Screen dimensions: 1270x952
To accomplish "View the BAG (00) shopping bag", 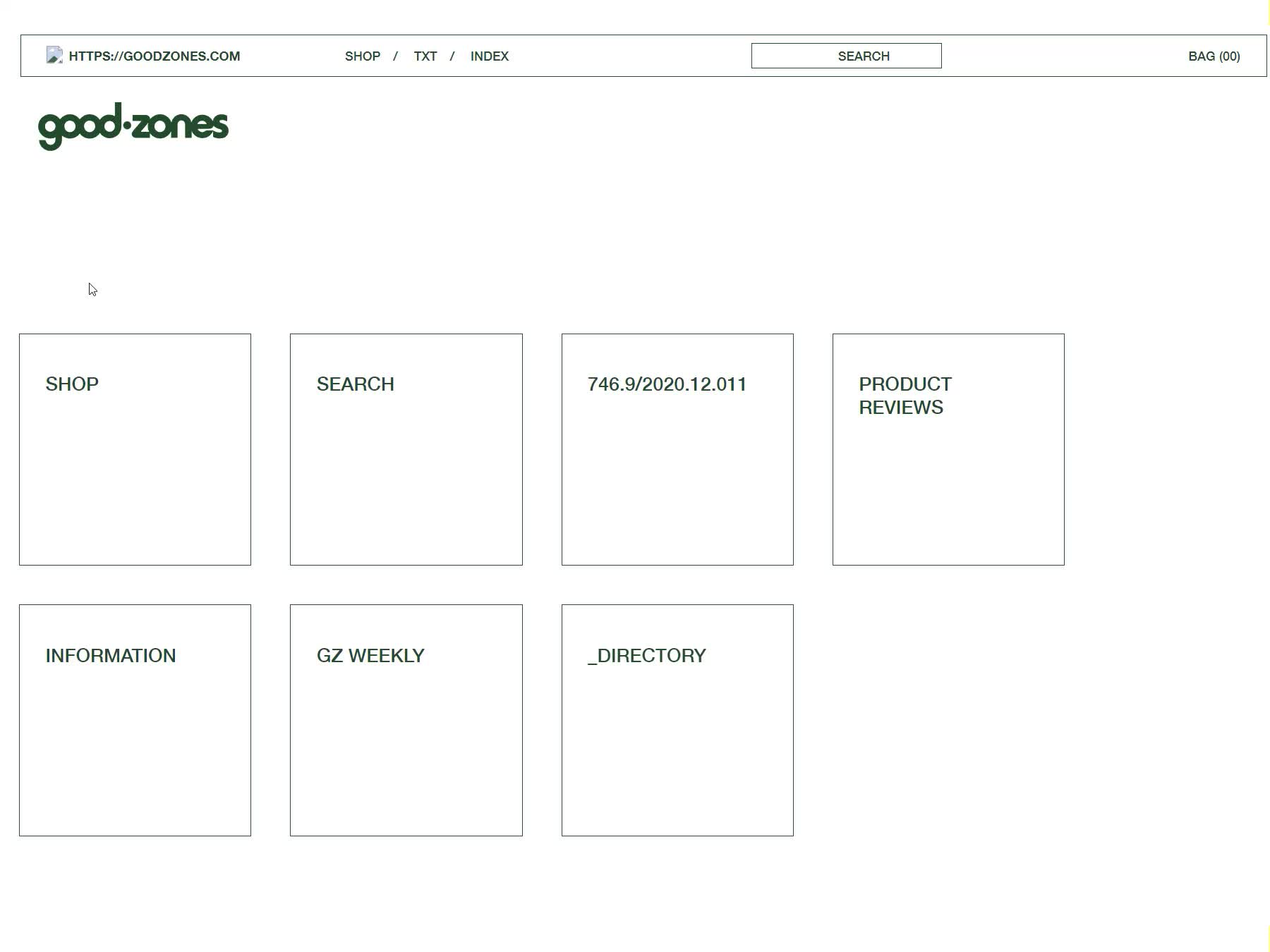I will [1214, 56].
